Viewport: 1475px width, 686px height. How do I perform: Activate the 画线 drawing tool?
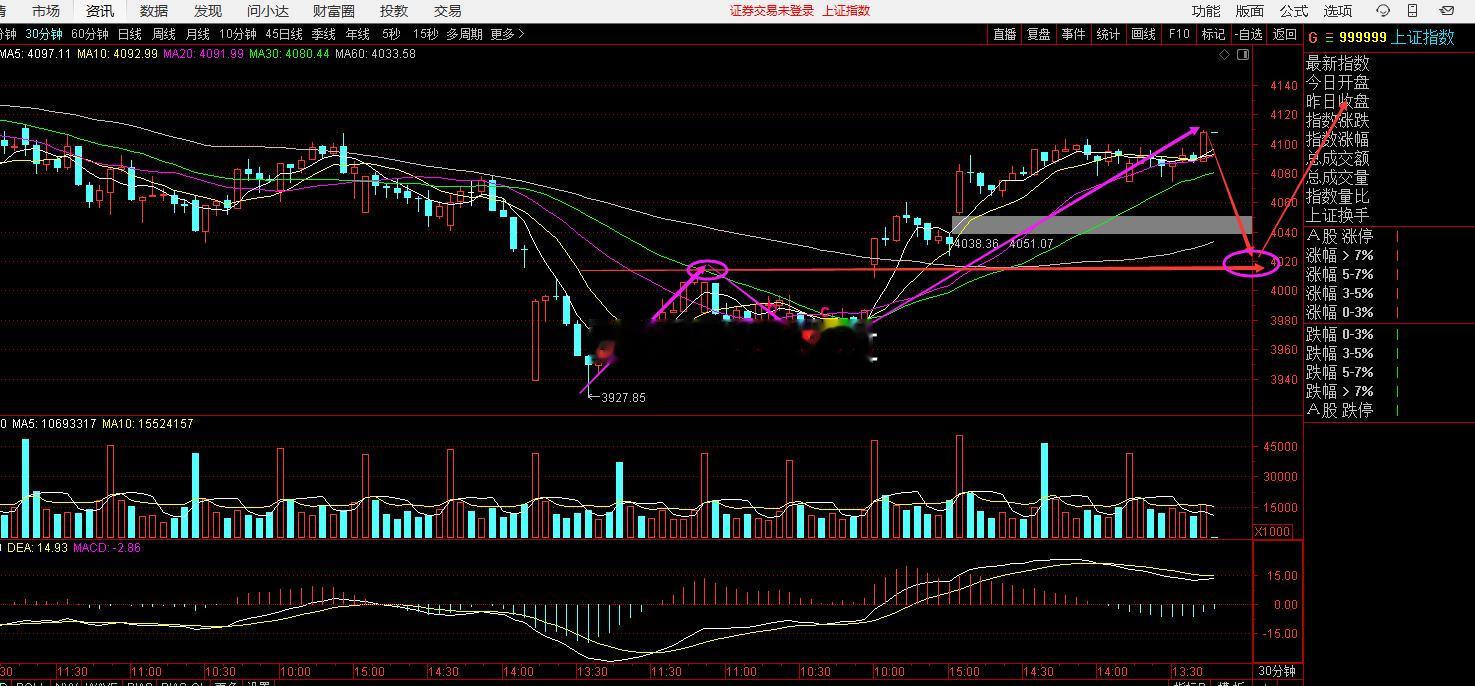click(x=1144, y=34)
